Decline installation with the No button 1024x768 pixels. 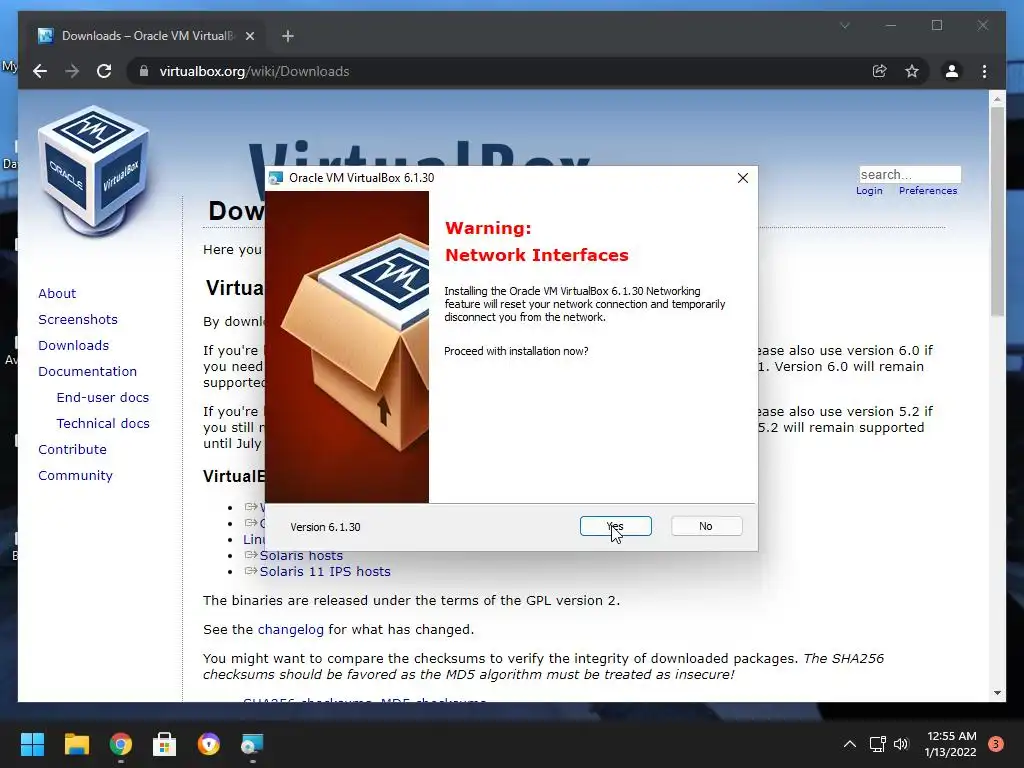[x=706, y=526]
